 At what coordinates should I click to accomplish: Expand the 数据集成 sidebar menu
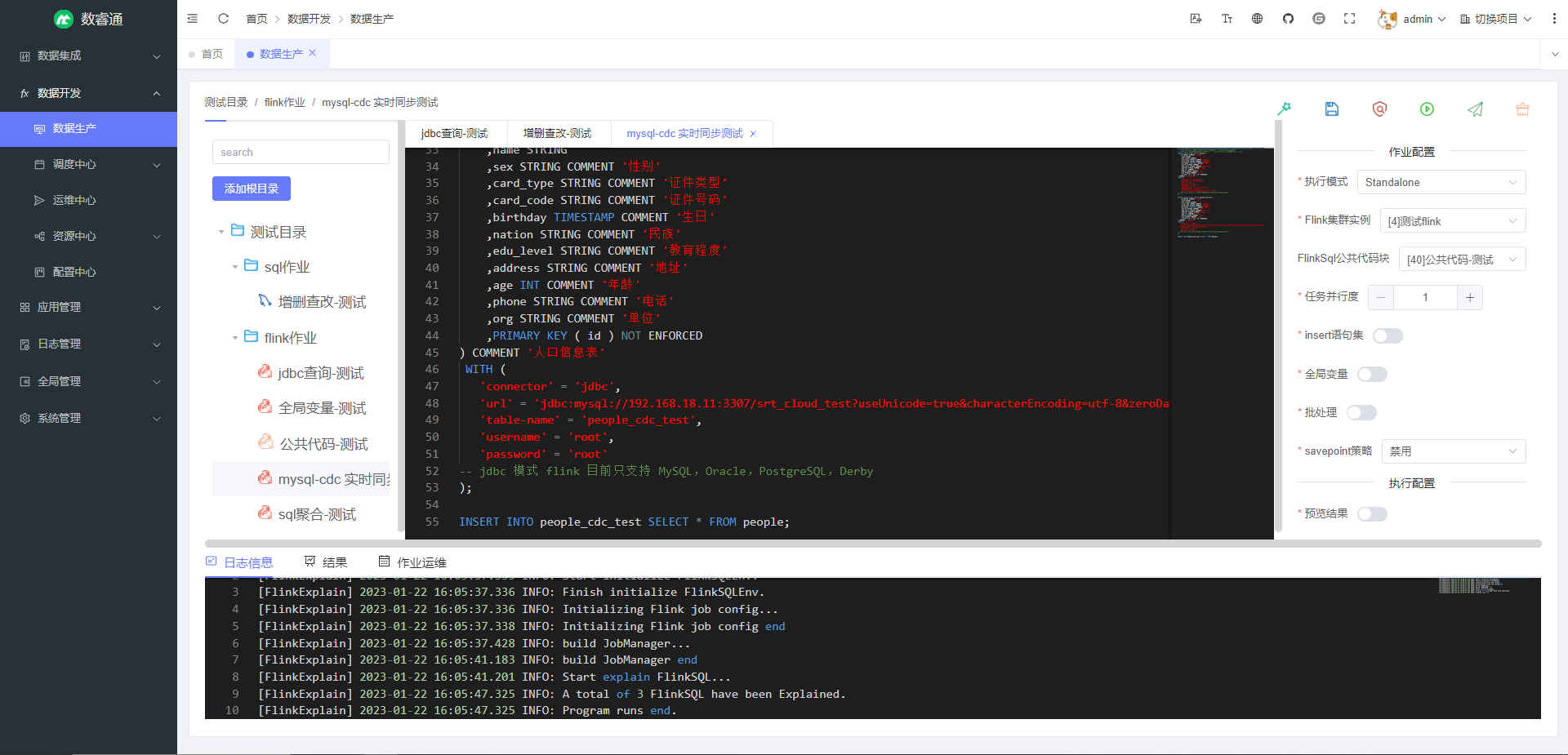(88, 56)
